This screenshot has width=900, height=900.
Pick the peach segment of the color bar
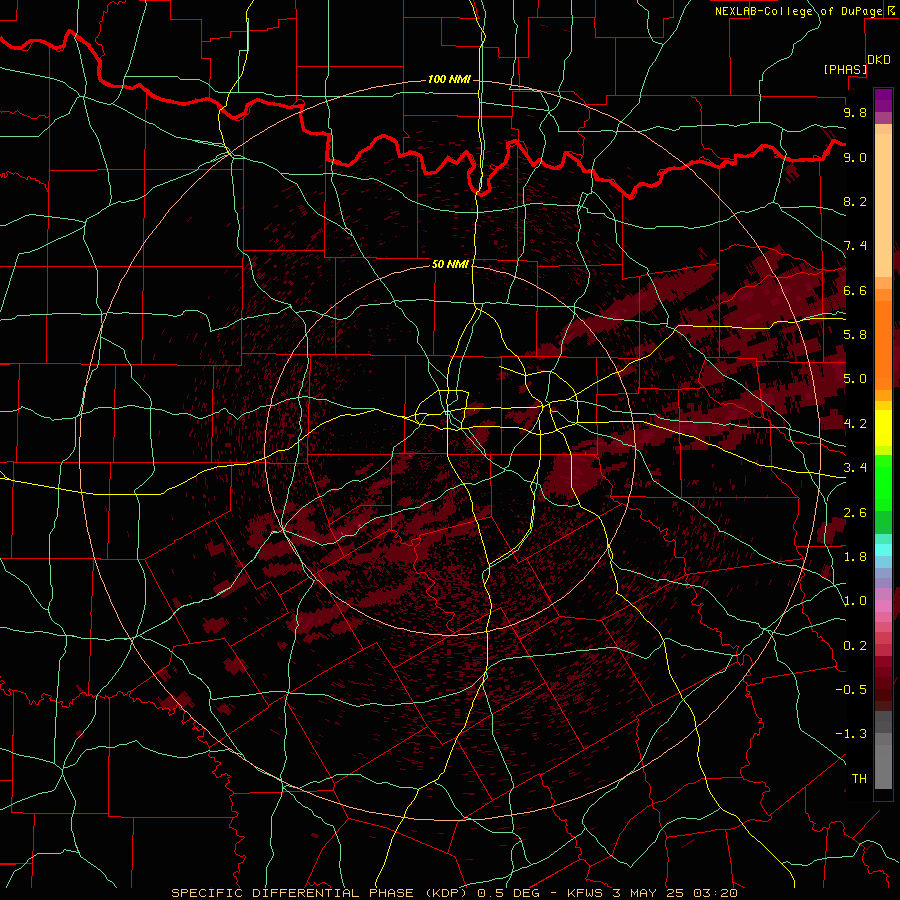[x=883, y=207]
